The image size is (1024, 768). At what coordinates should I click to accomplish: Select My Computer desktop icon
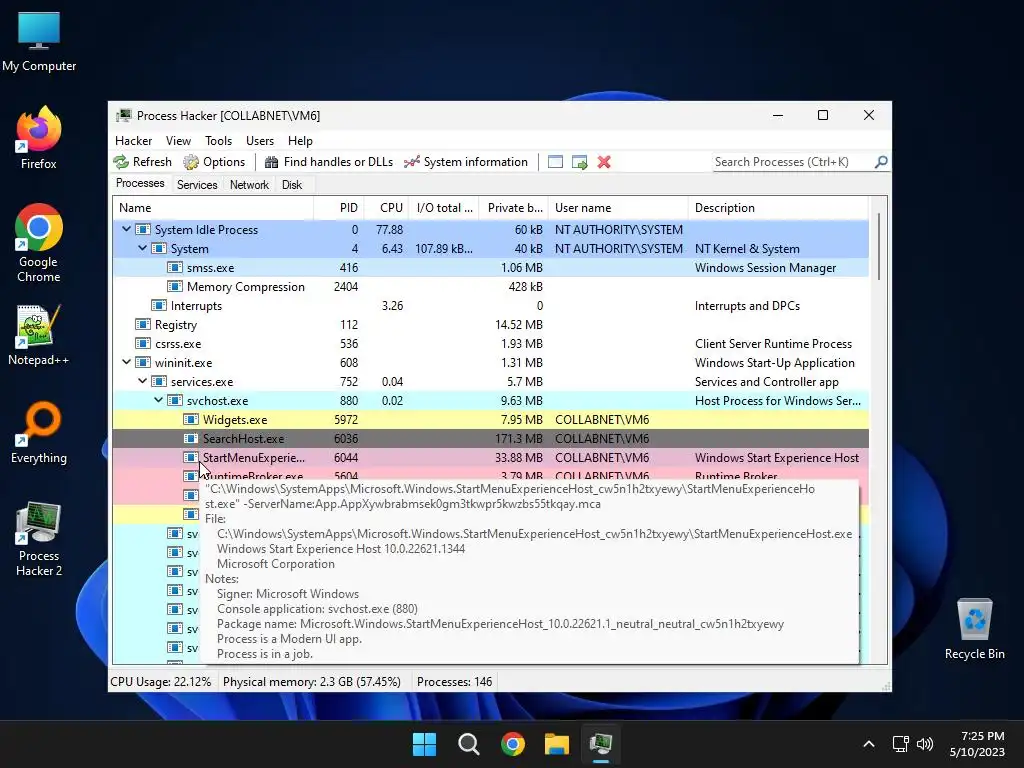pyautogui.click(x=39, y=40)
